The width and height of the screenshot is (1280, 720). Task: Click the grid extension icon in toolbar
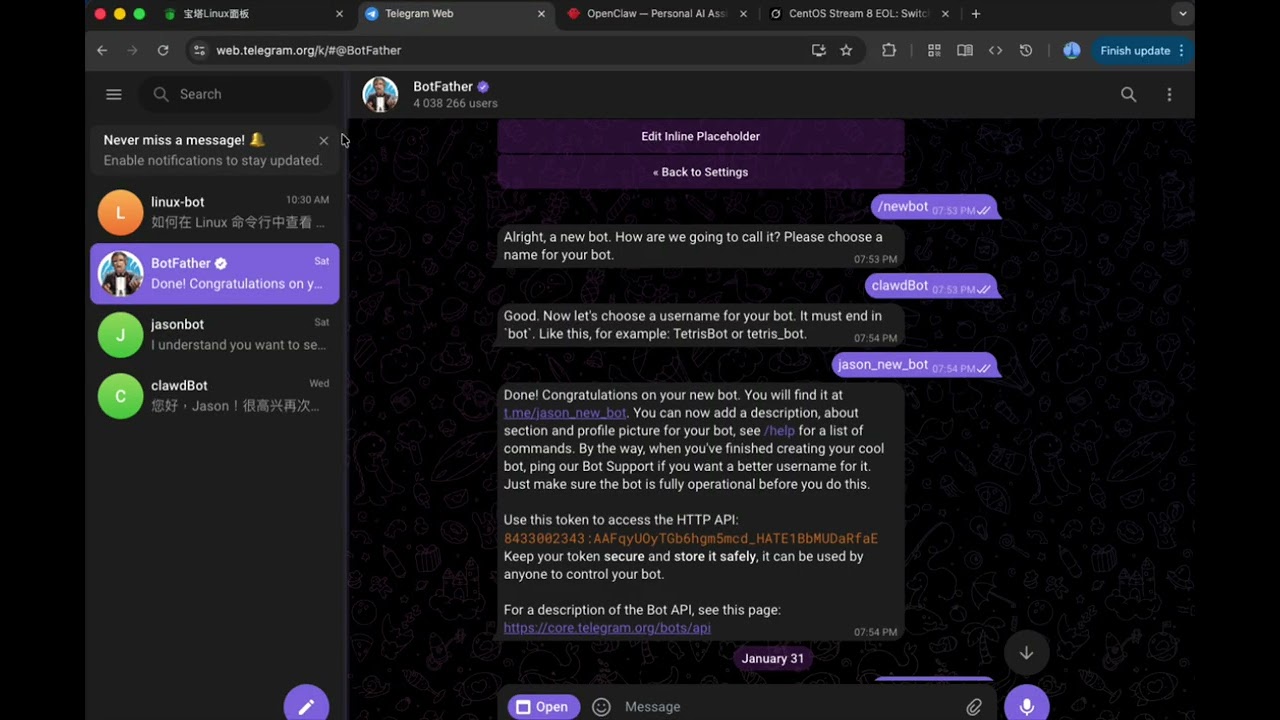(934, 50)
